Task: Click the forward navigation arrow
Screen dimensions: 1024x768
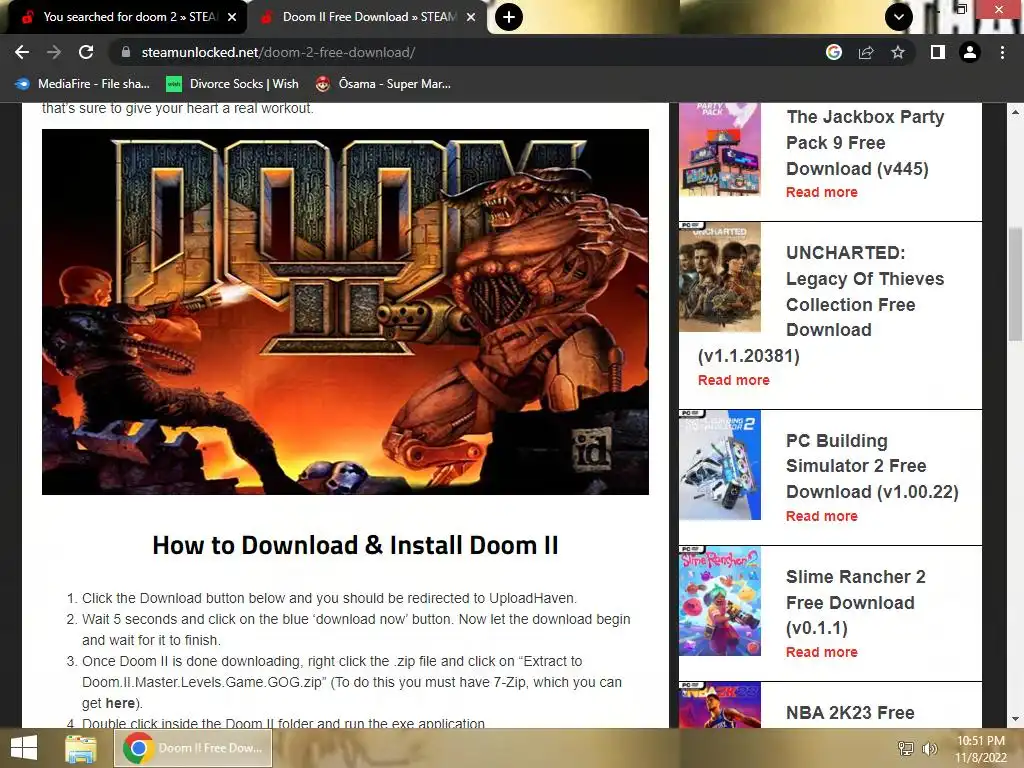Action: [54, 52]
